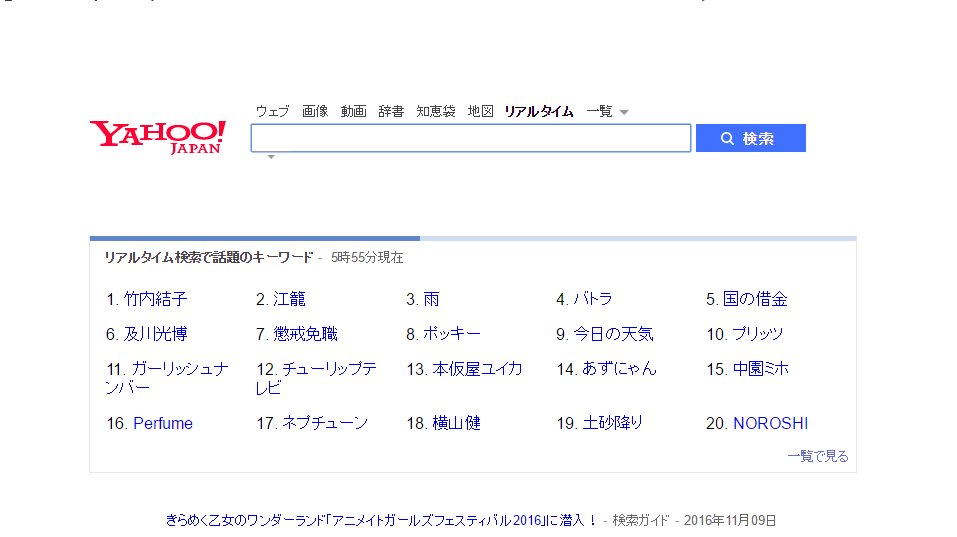Open trending keyword 今日の天気
The width and height of the screenshot is (957, 537).
(x=613, y=334)
